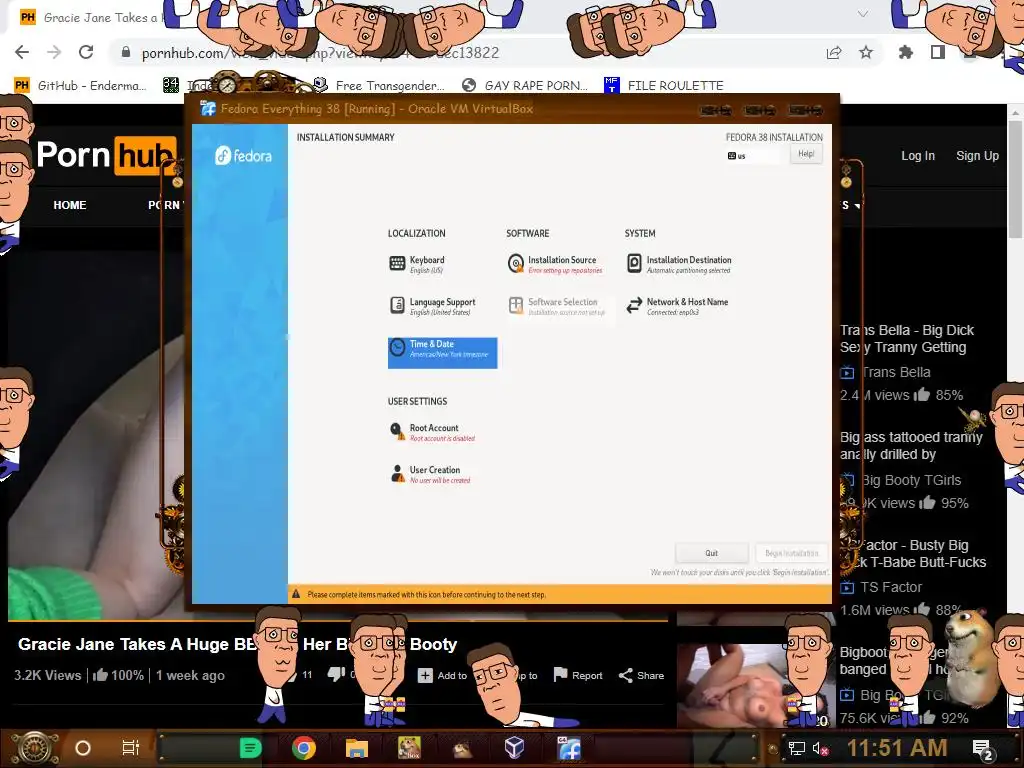Switch to Fedora VM window on taskbar
The height and width of the screenshot is (768, 1024).
coord(569,748)
